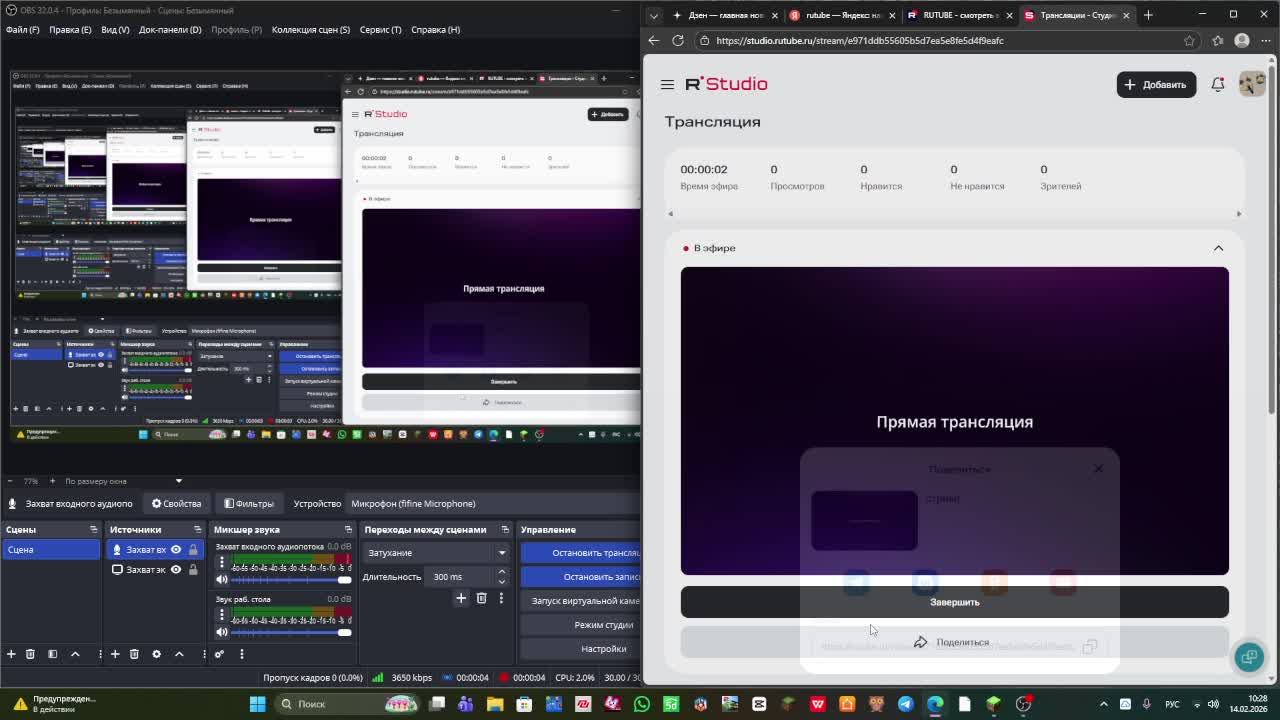
Task: Click Добавить button in RUTUBE Studio
Action: tap(1156, 85)
